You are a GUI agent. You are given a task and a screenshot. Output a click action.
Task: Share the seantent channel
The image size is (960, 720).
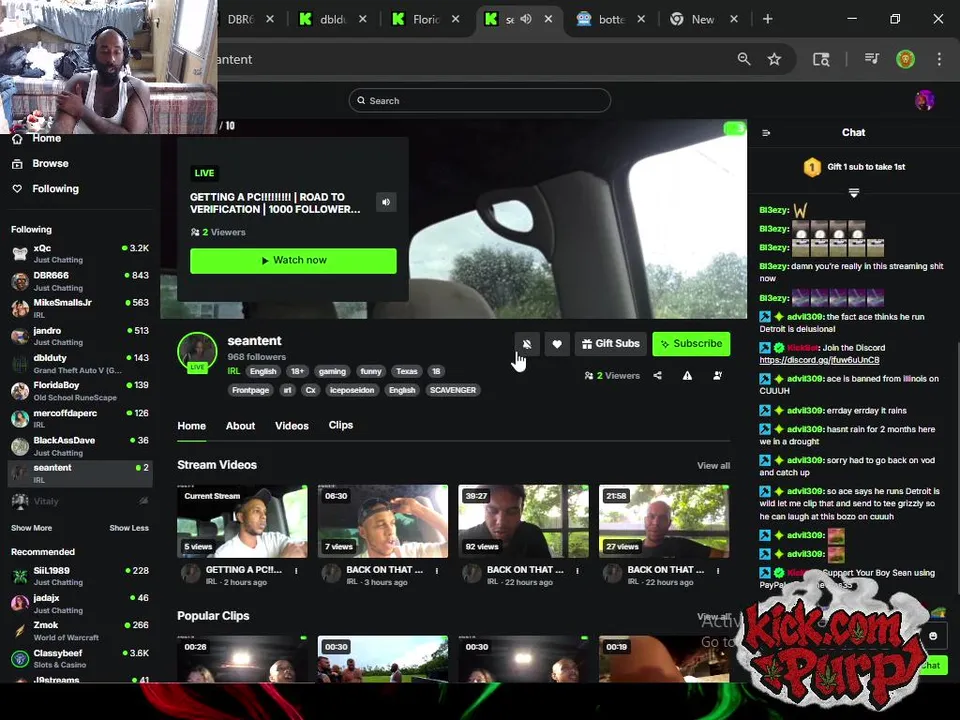point(658,376)
